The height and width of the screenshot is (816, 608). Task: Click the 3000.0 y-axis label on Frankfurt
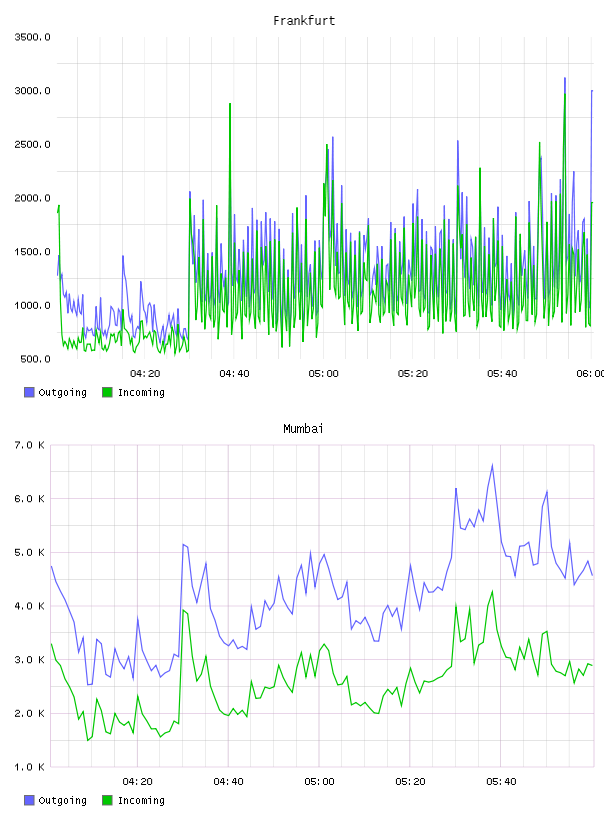[x=32, y=91]
